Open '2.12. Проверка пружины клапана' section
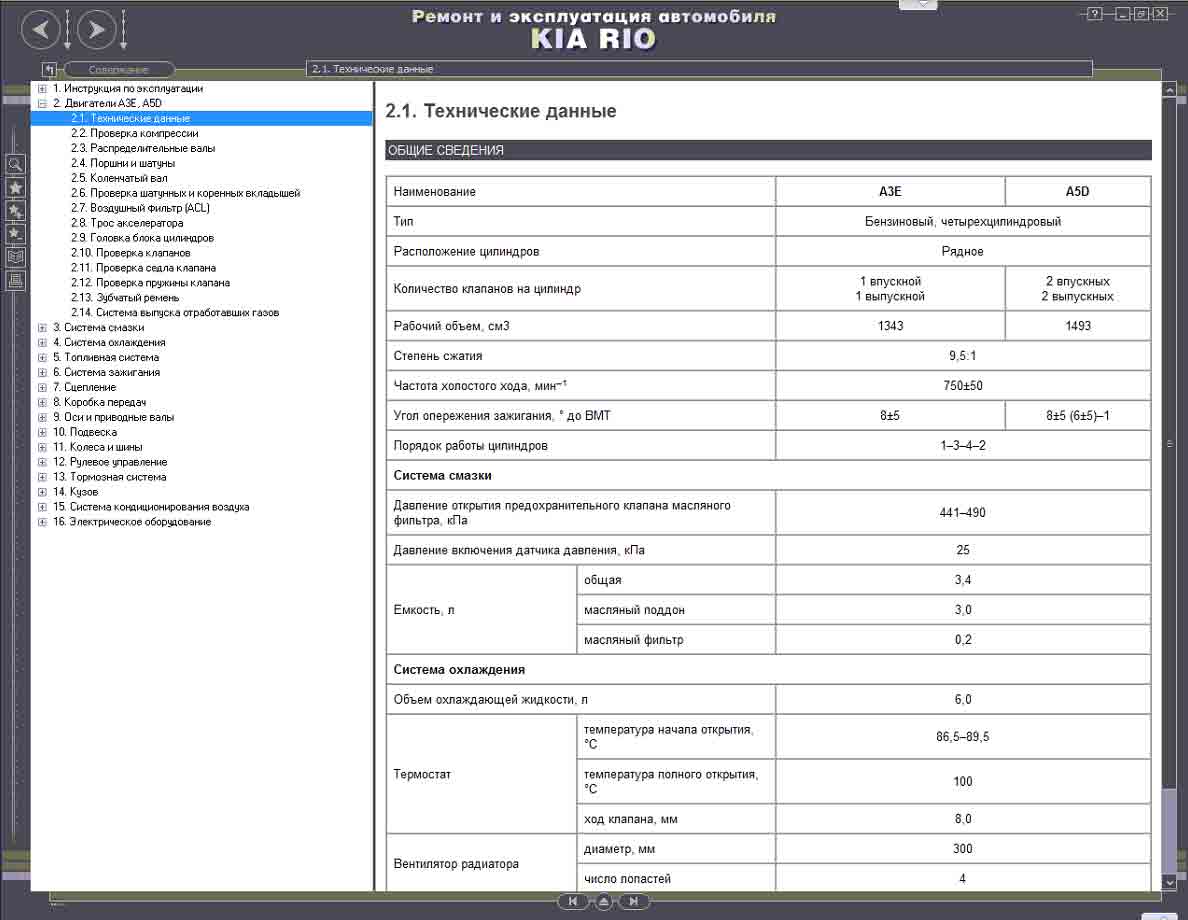This screenshot has width=1188, height=920. [x=150, y=283]
